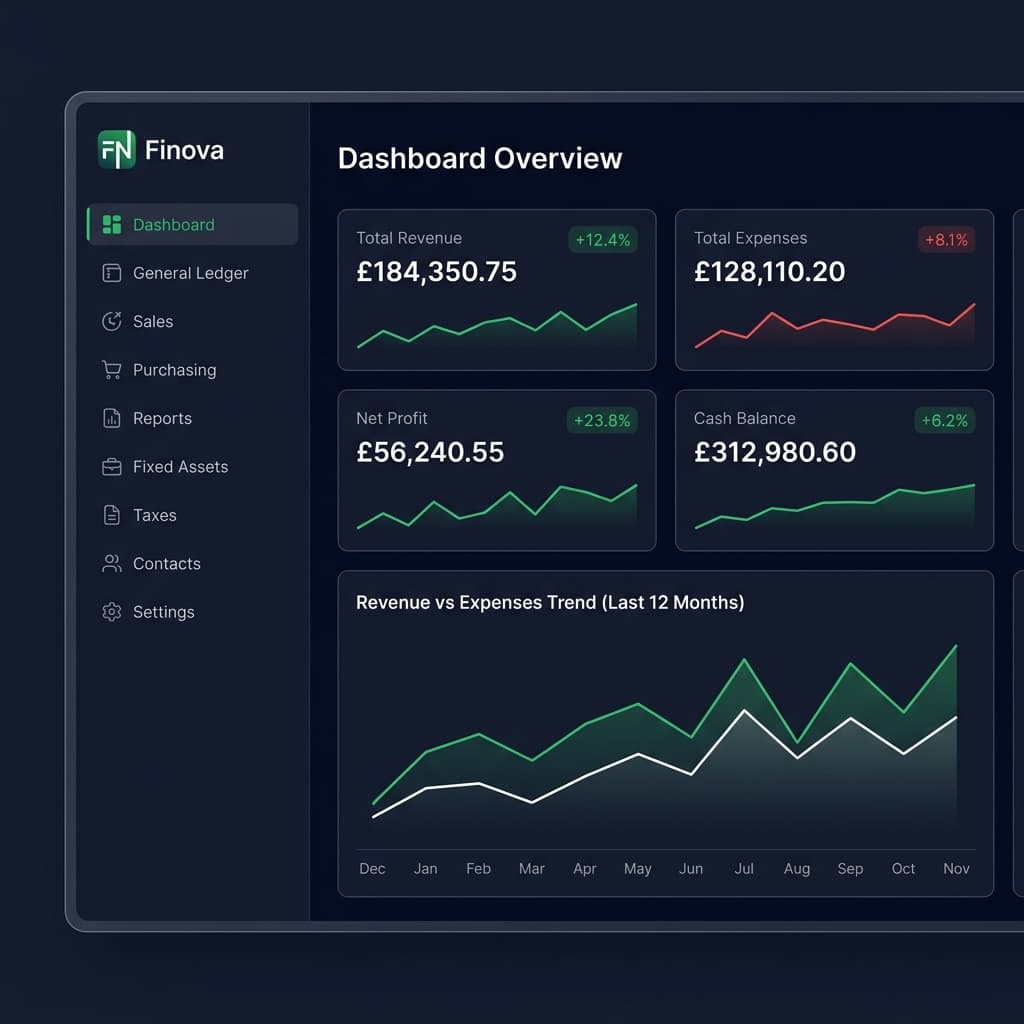Navigate to the Purchasing label
This screenshot has height=1024, width=1024.
tap(174, 370)
